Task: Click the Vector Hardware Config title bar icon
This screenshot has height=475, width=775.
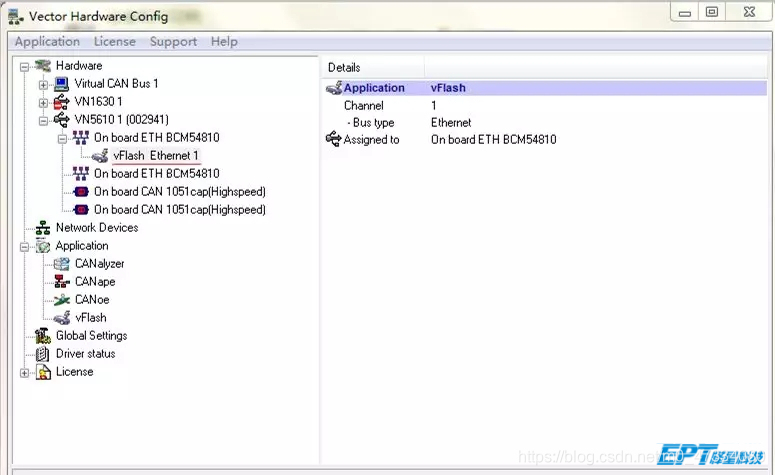Action: 15,17
